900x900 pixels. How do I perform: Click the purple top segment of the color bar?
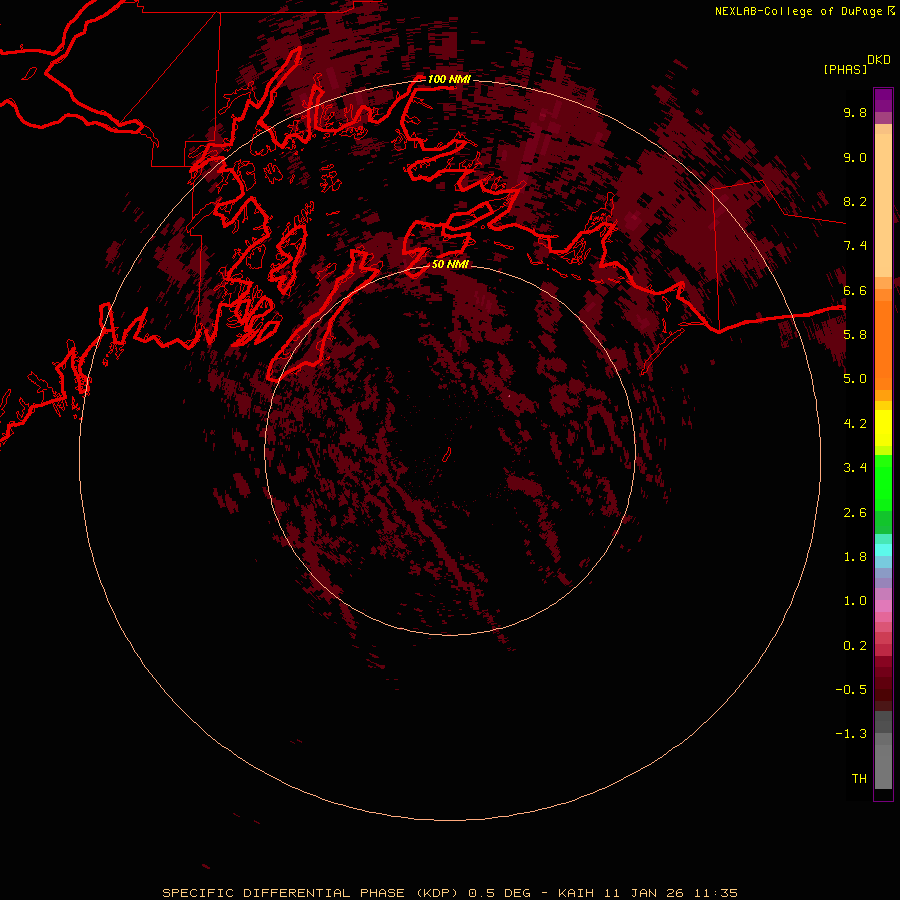pyautogui.click(x=883, y=100)
